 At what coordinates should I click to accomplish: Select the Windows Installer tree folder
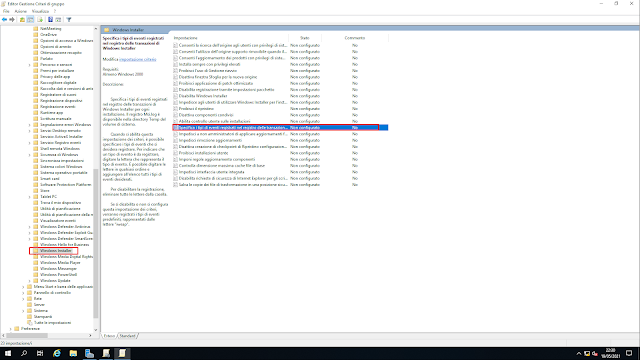[56, 251]
